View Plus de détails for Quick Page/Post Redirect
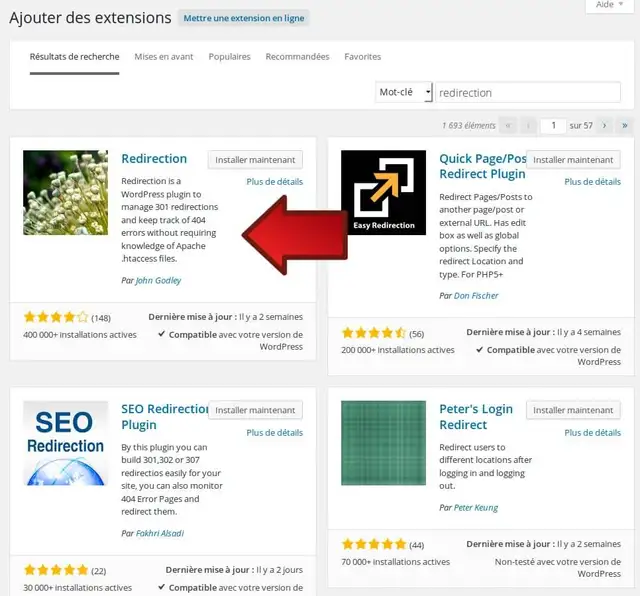The width and height of the screenshot is (640, 596). click(x=592, y=182)
